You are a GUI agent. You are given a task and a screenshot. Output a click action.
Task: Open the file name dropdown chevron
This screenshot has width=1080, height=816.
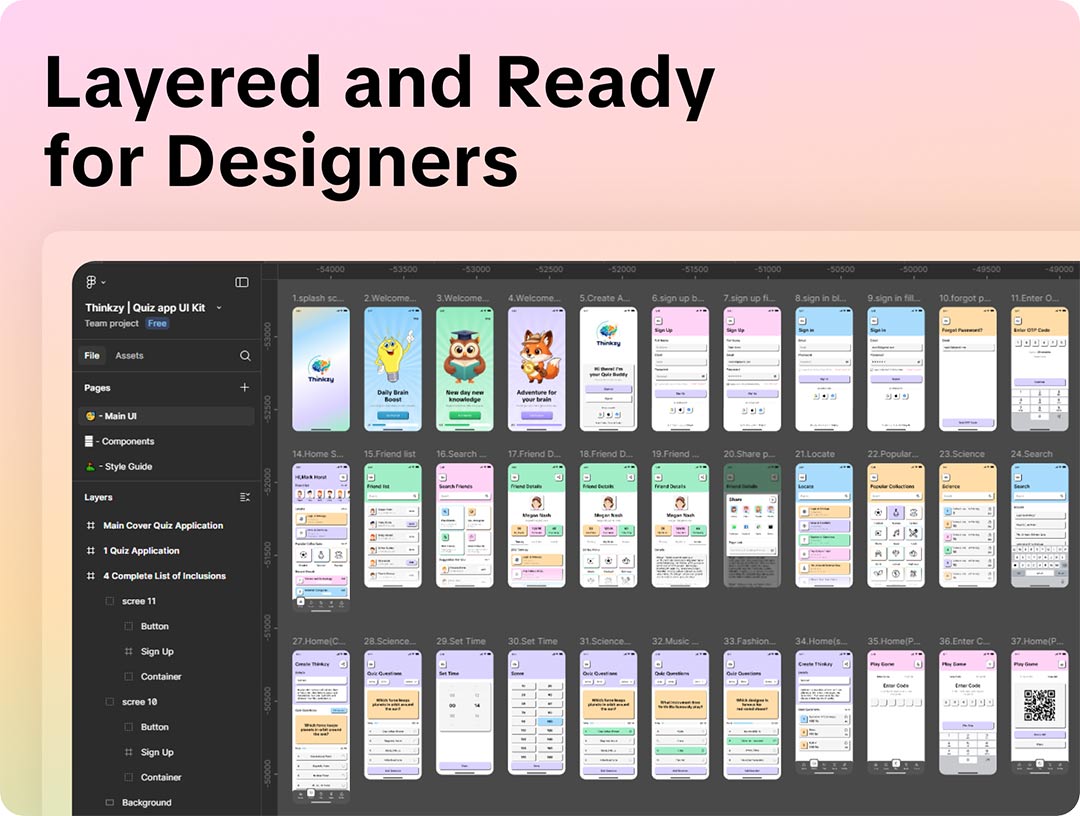[x=219, y=308]
